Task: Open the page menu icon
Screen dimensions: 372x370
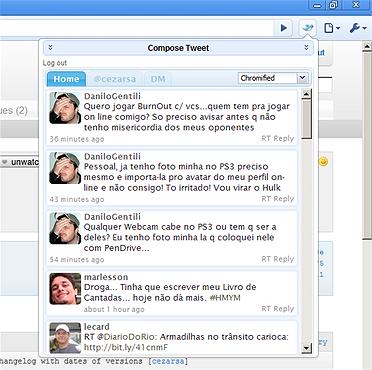Action: coord(332,28)
